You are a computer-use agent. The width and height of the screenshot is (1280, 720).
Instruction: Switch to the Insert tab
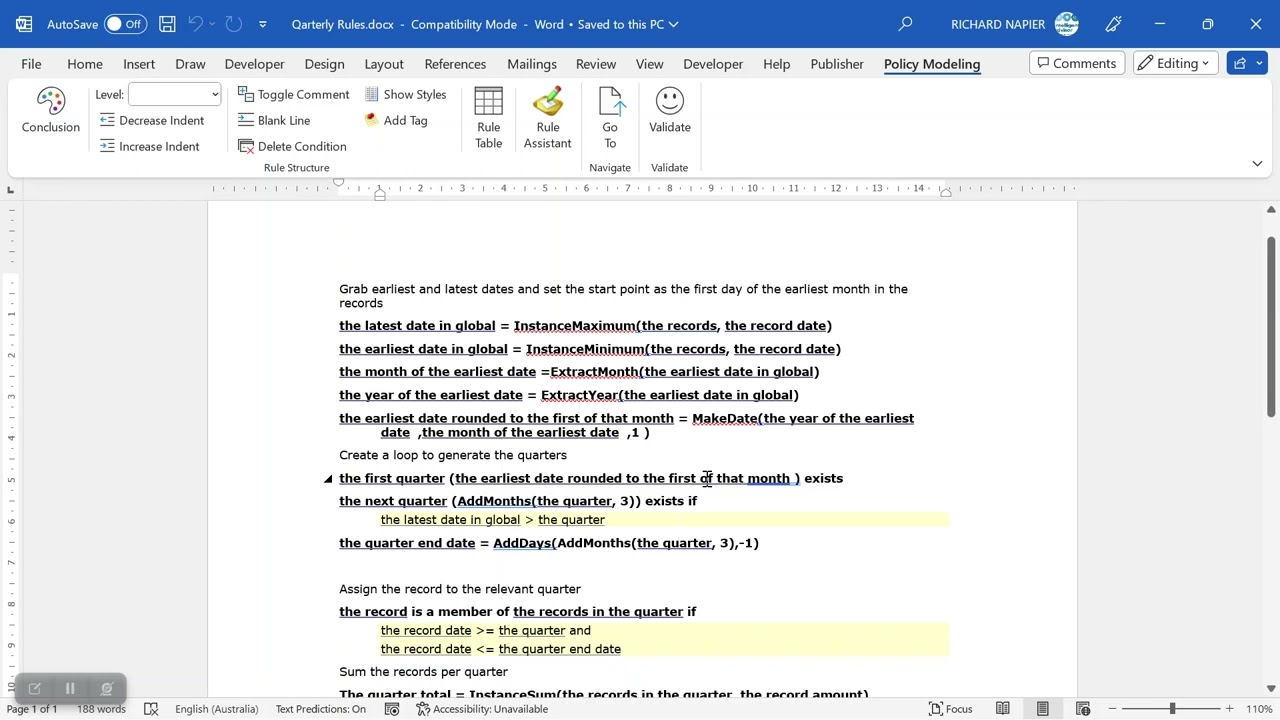(139, 64)
